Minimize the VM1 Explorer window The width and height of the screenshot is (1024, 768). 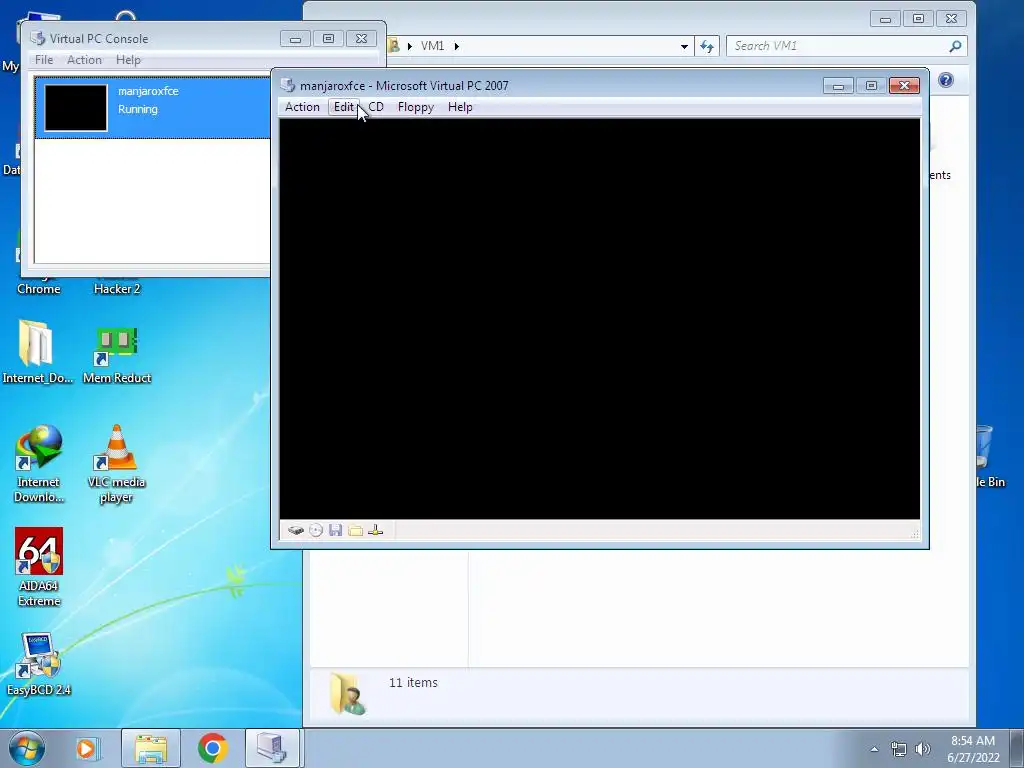(886, 18)
